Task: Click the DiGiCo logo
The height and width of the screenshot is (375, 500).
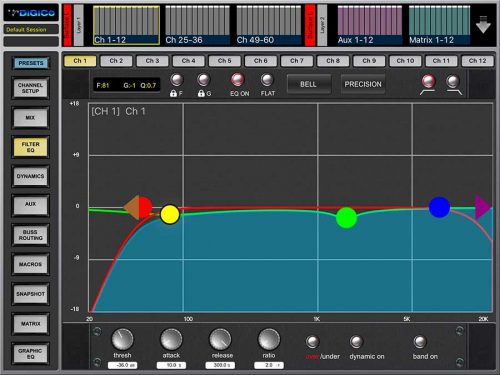Action: 31,13
